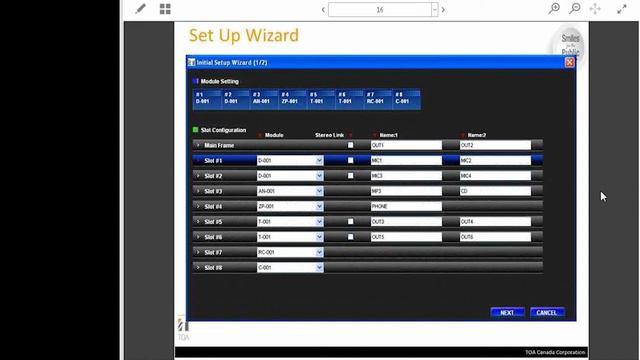The height and width of the screenshot is (360, 640).
Task: Toggle Stereo Link for Slot #2
Action: pyautogui.click(x=350, y=176)
